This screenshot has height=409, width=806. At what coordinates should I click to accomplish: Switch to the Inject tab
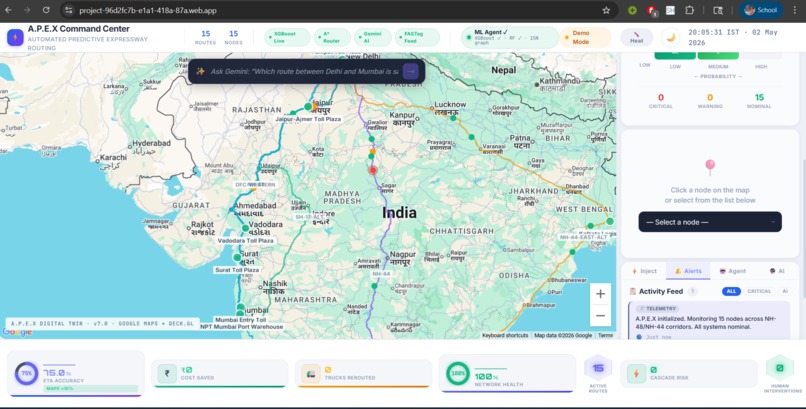pyautogui.click(x=644, y=271)
